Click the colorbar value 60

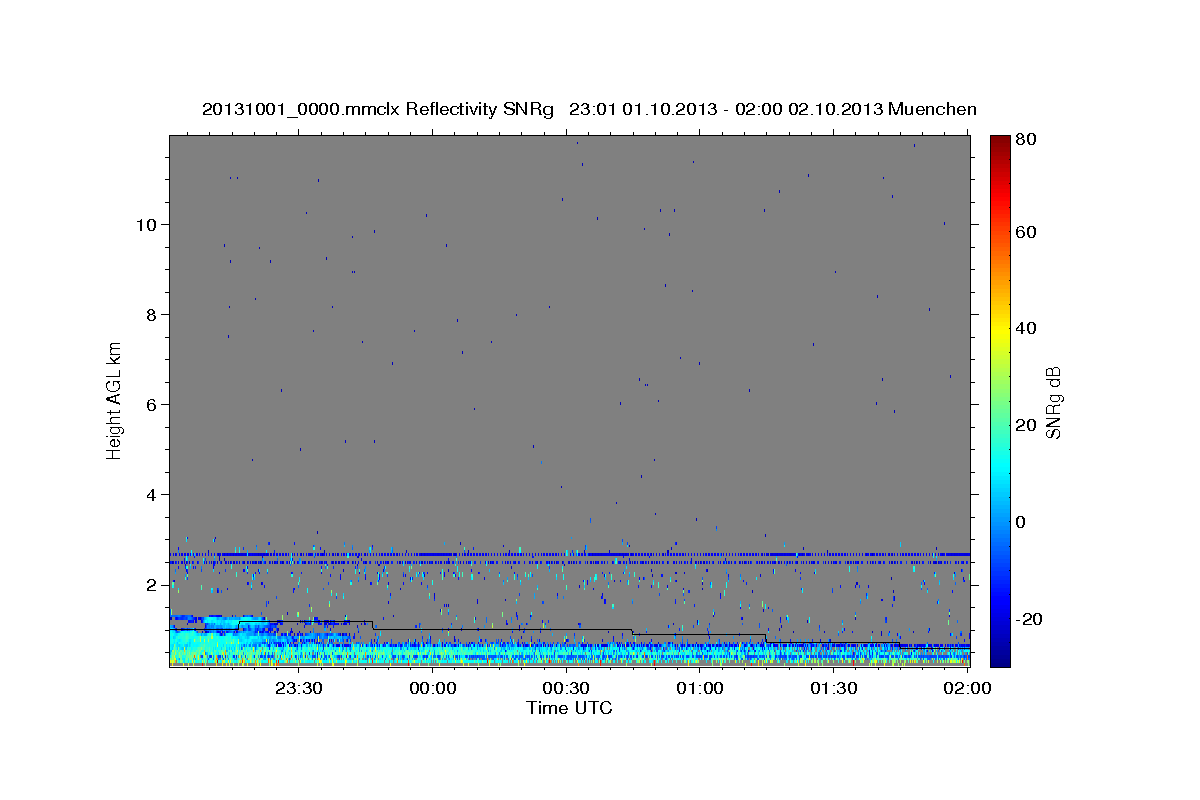click(1028, 232)
